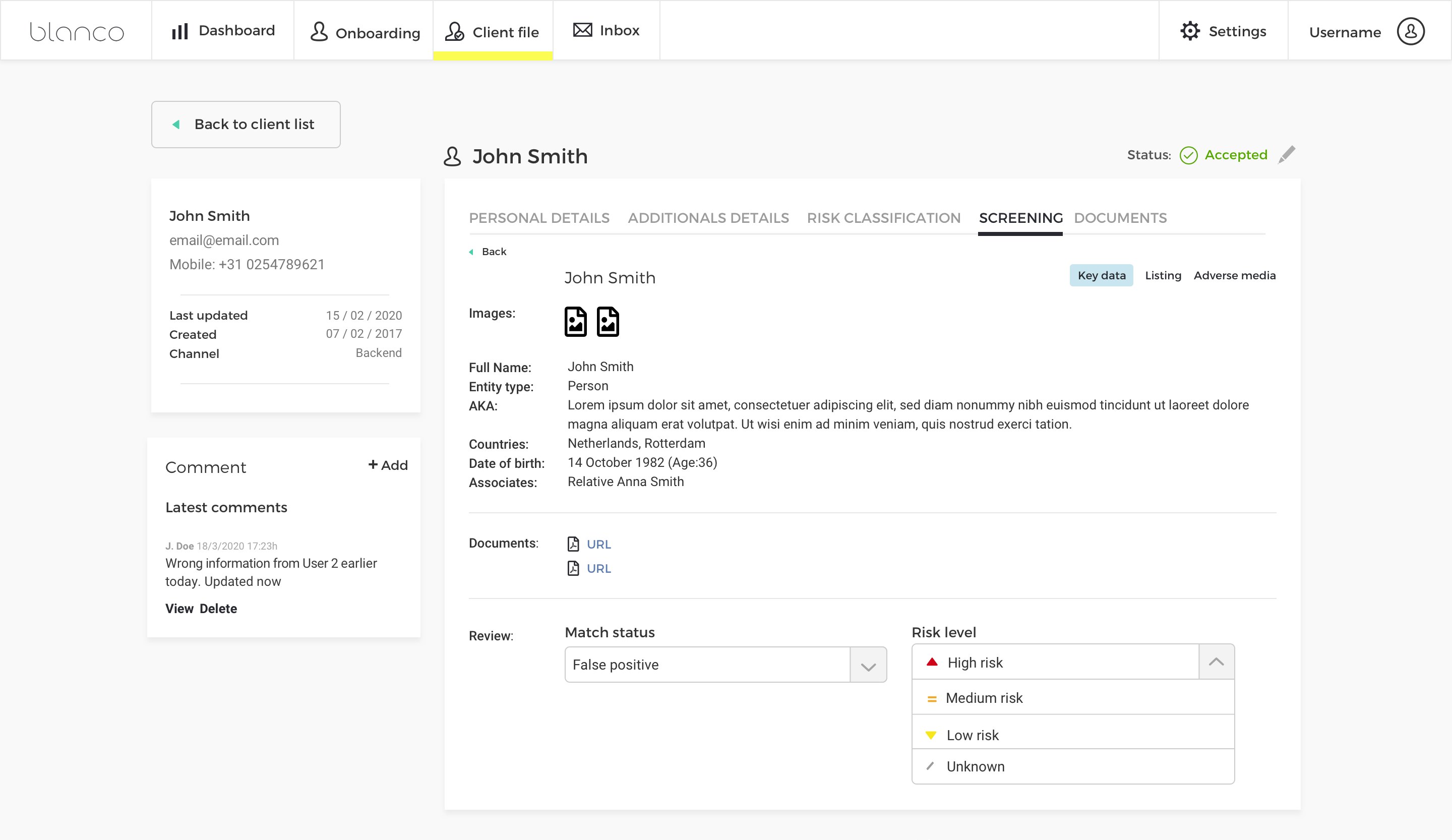Expand the Match status dropdown arrow
The width and height of the screenshot is (1452, 840).
868,666
